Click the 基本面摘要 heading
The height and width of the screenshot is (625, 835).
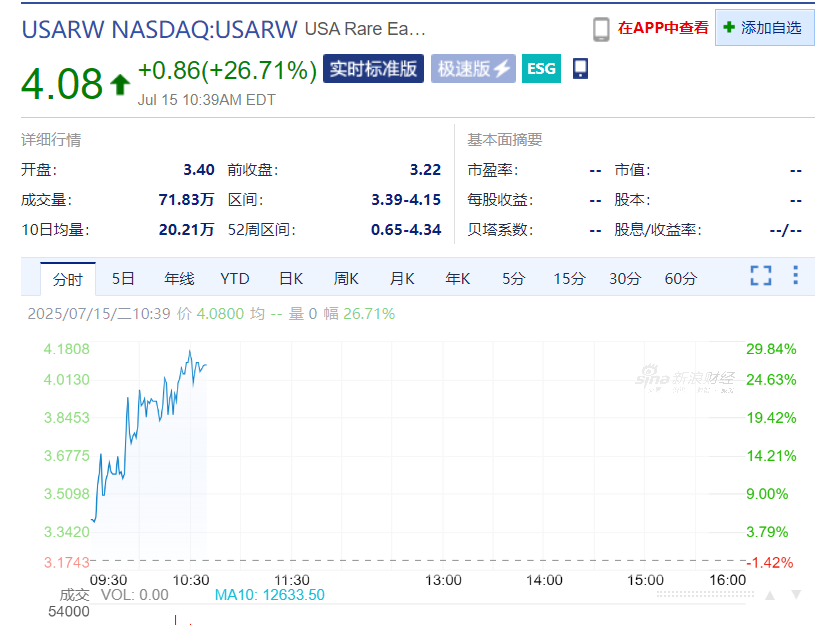505,140
